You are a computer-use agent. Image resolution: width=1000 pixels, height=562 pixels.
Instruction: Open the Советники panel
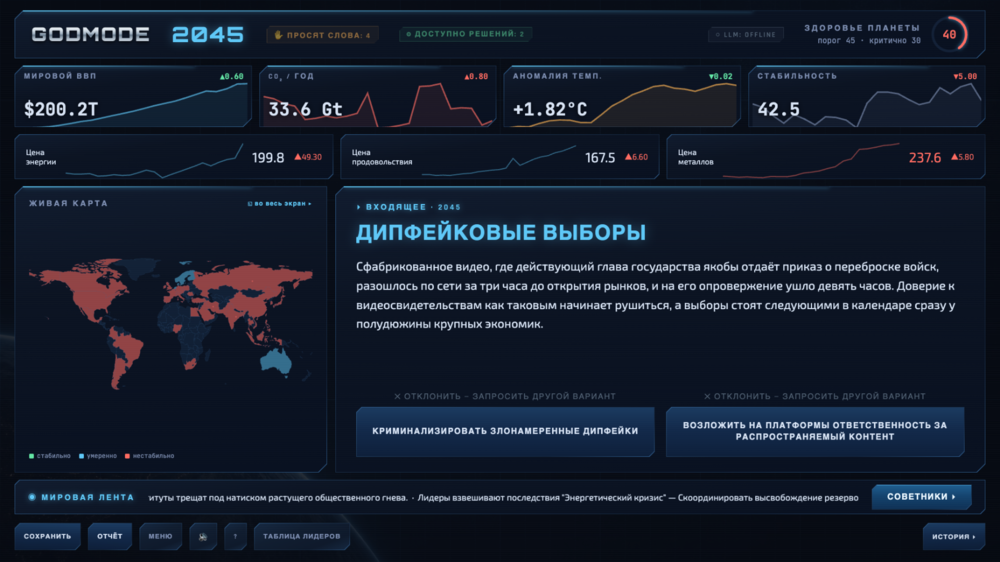[x=922, y=496]
